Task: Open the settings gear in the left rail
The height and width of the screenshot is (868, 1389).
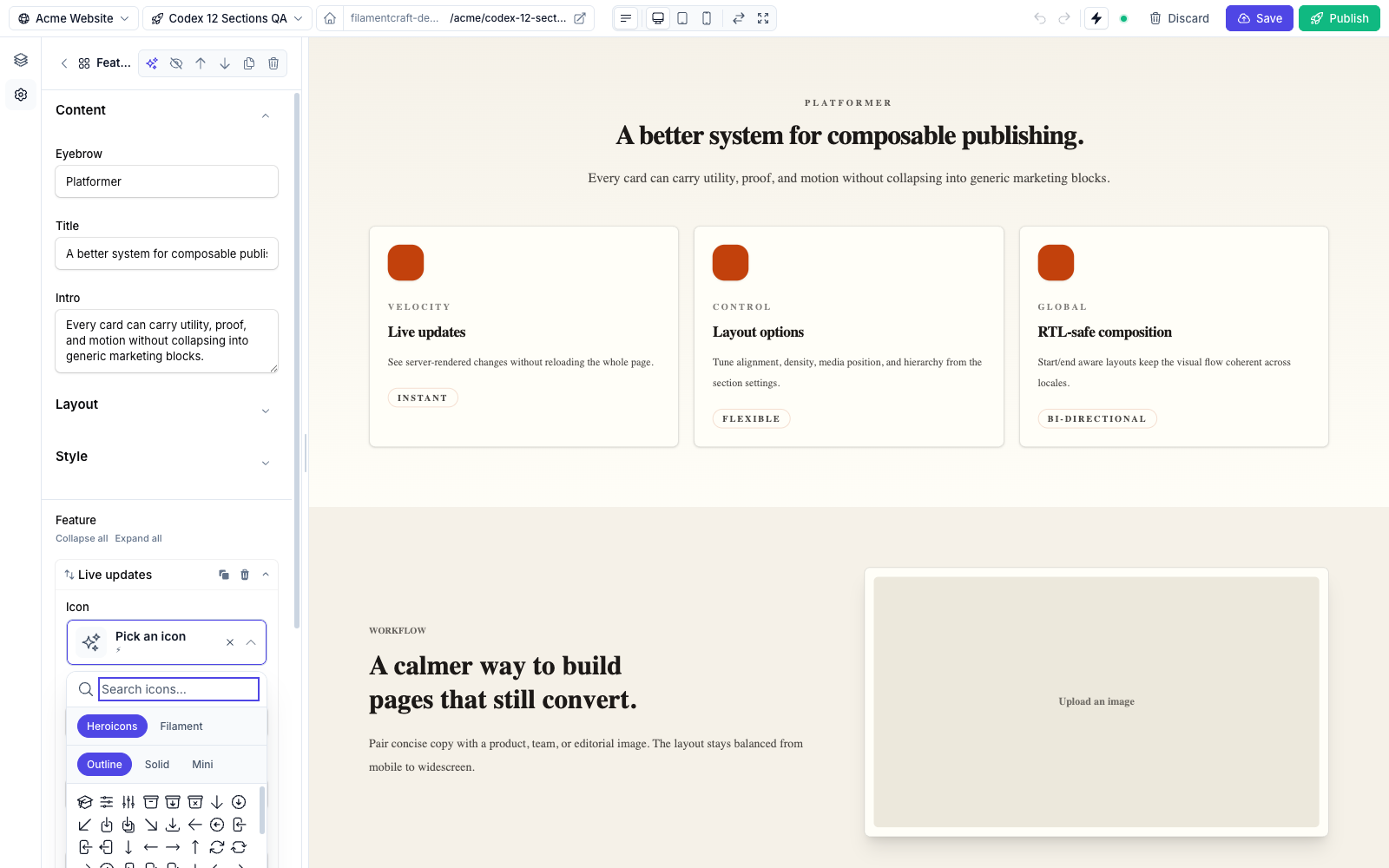Action: [x=21, y=95]
